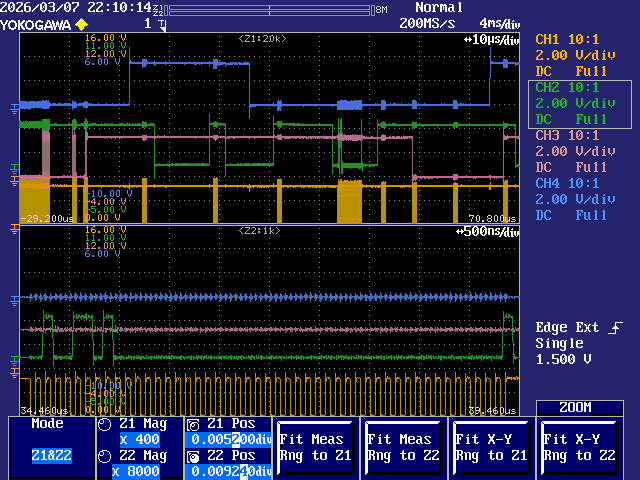Click the rising edge trigger slope icon
Screen dimensions: 640x480
click(x=616, y=327)
